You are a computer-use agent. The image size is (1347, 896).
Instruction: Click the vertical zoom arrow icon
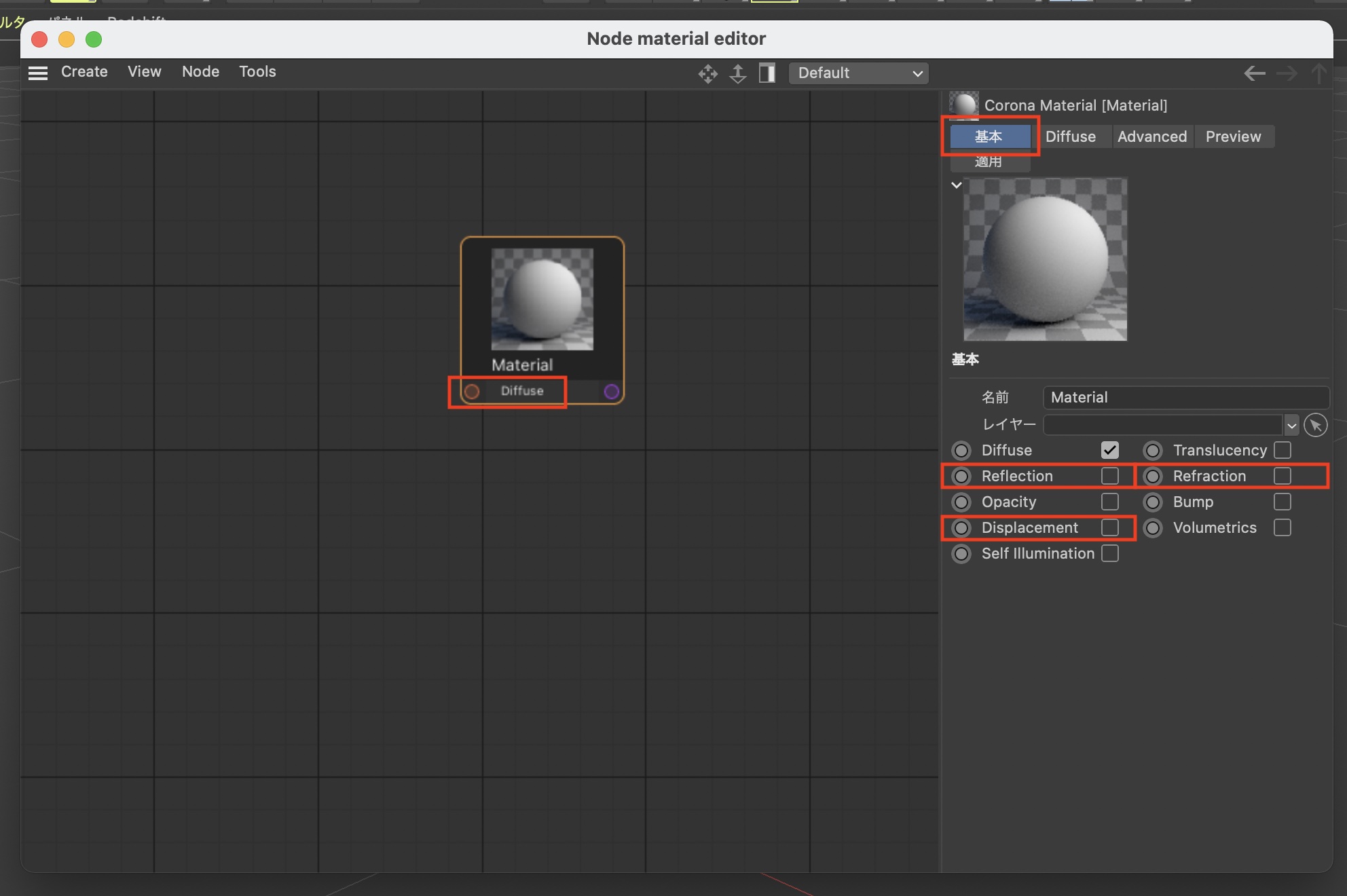(737, 73)
